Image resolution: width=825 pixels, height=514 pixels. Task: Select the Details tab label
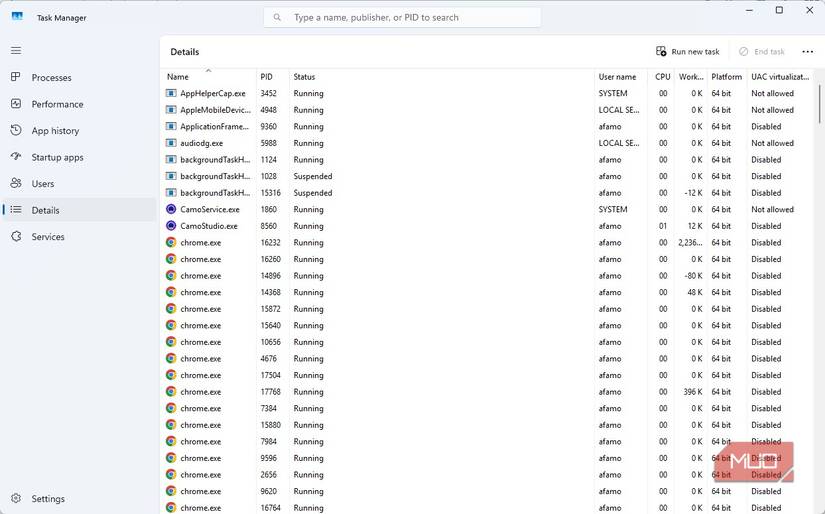(x=45, y=210)
